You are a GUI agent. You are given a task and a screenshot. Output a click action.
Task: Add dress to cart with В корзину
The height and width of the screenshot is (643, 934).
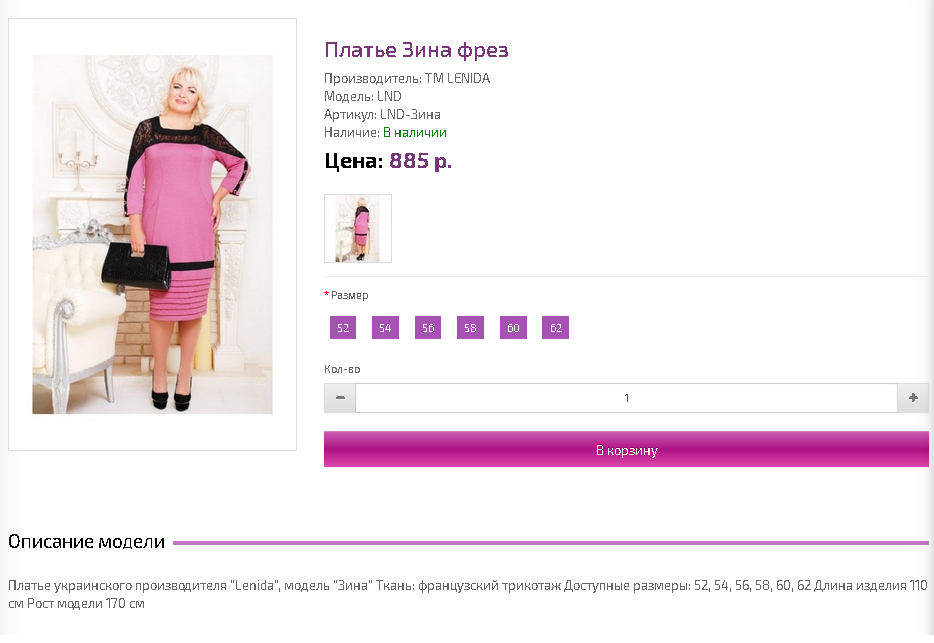click(x=626, y=449)
